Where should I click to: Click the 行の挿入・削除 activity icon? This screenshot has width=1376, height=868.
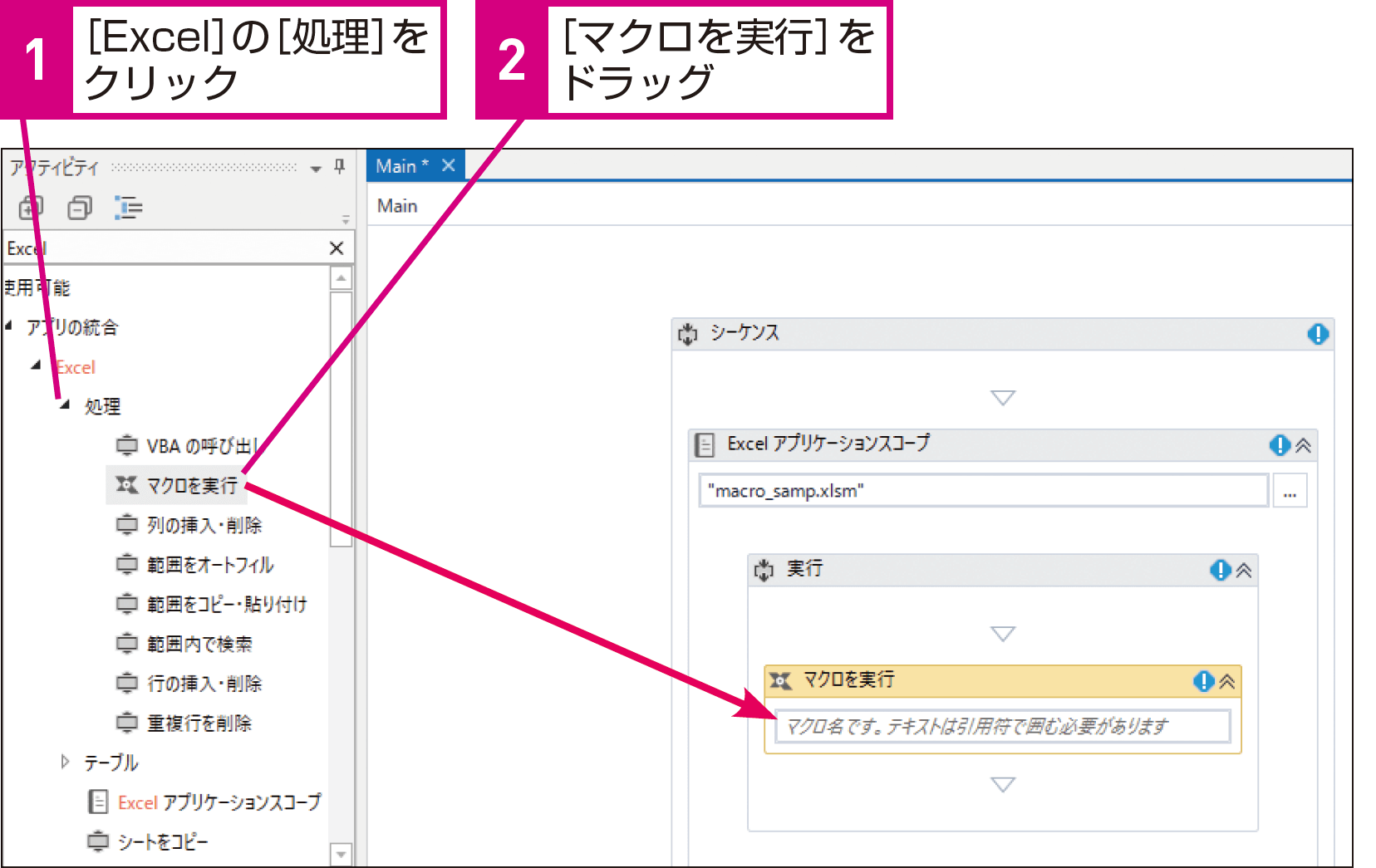click(126, 684)
